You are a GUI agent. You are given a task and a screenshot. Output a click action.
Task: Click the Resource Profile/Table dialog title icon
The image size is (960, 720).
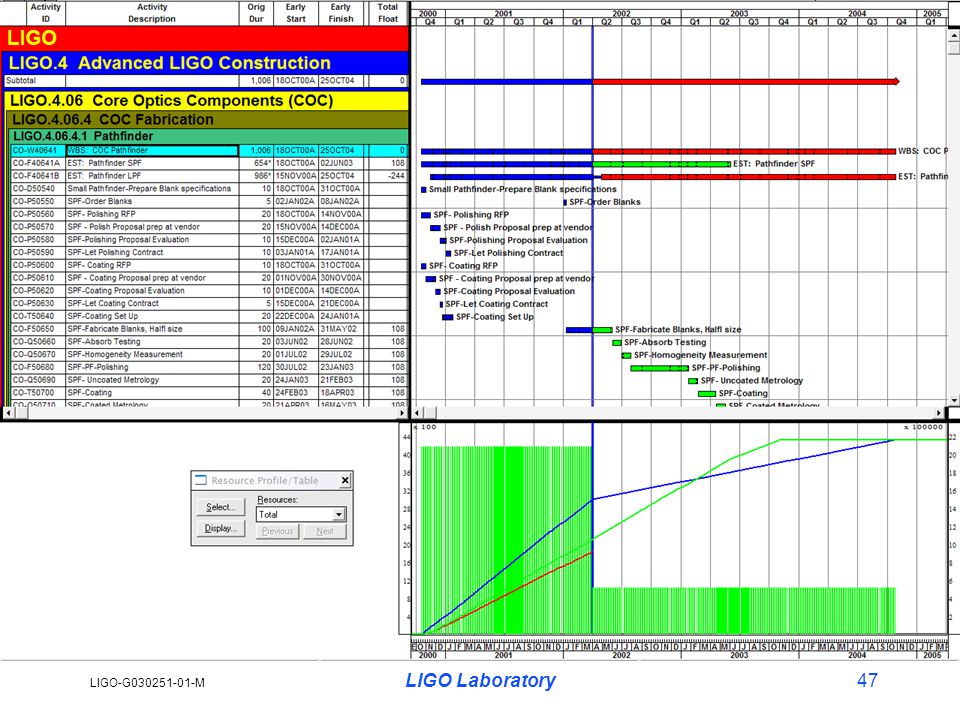pos(200,481)
